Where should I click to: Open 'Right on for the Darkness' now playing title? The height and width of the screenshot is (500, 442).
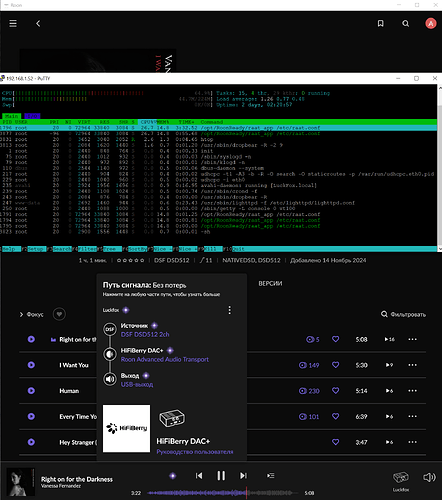click(77, 479)
